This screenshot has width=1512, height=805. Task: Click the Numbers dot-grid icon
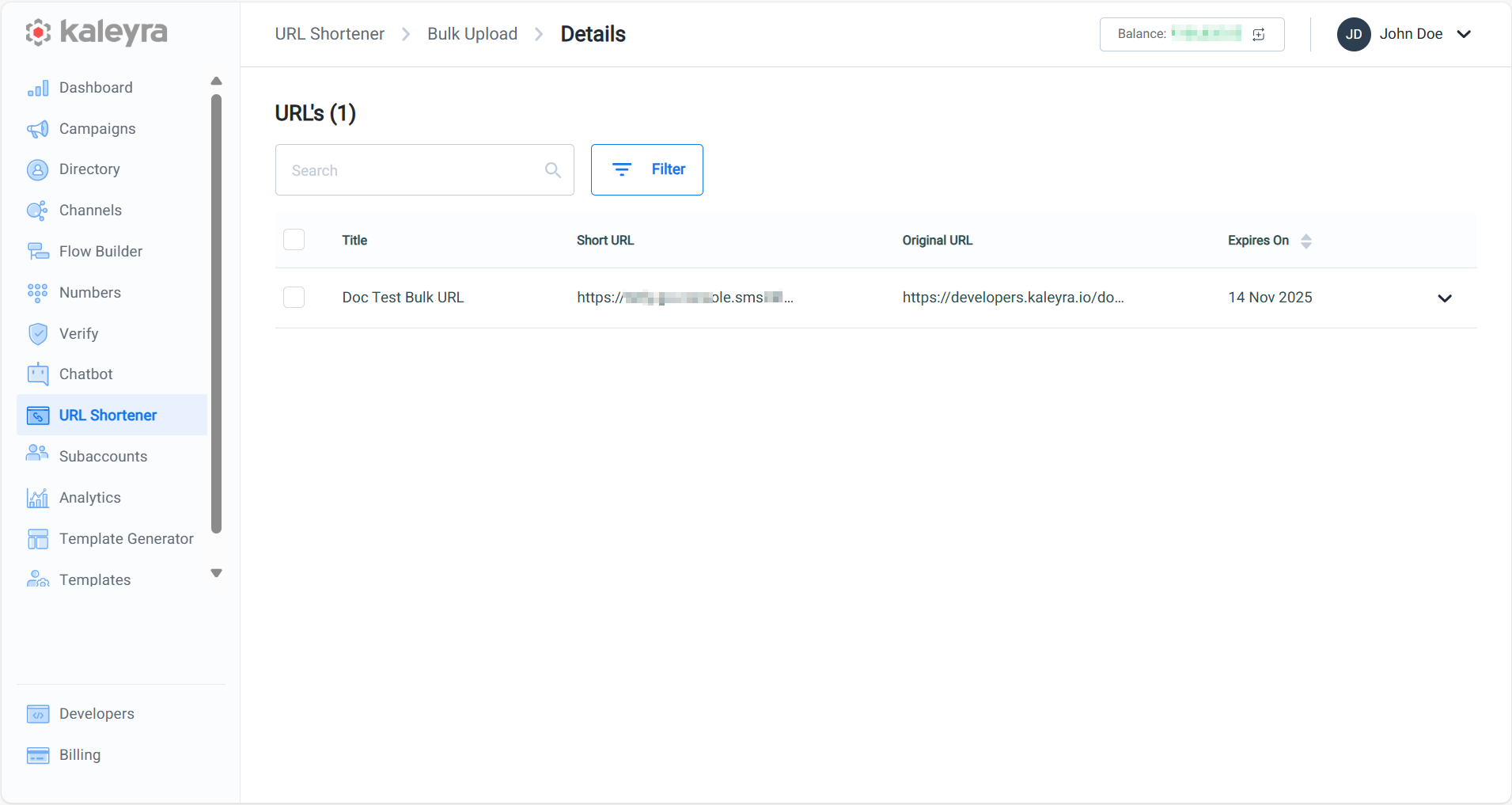[x=38, y=293]
